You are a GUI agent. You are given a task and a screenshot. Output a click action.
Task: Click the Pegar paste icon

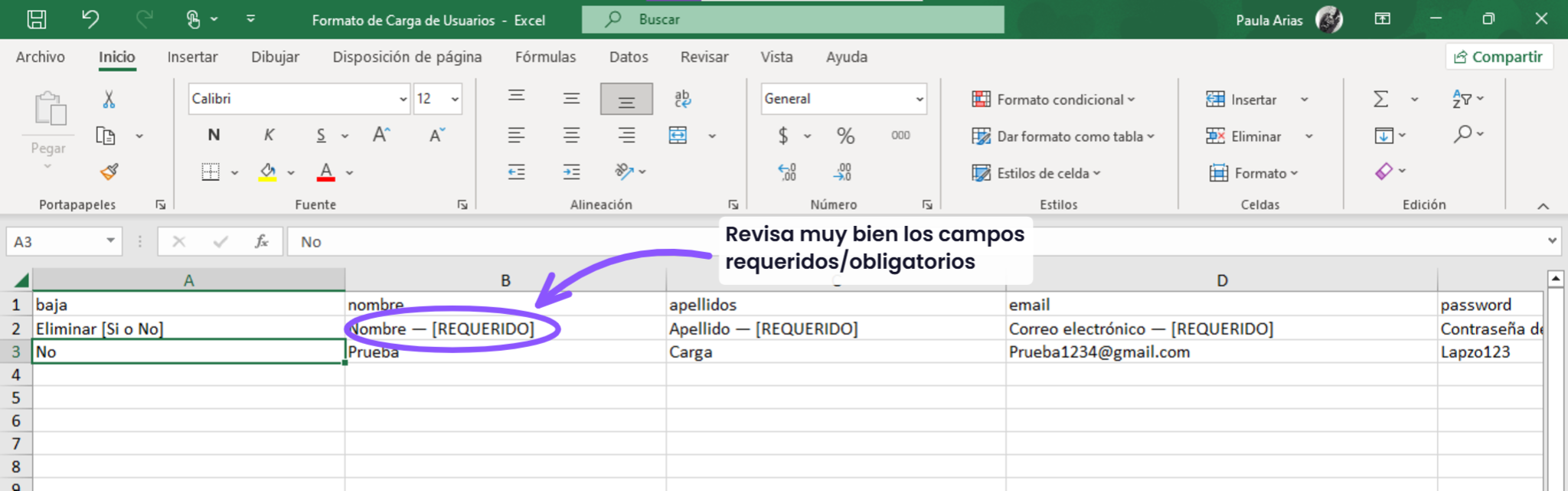[50, 107]
